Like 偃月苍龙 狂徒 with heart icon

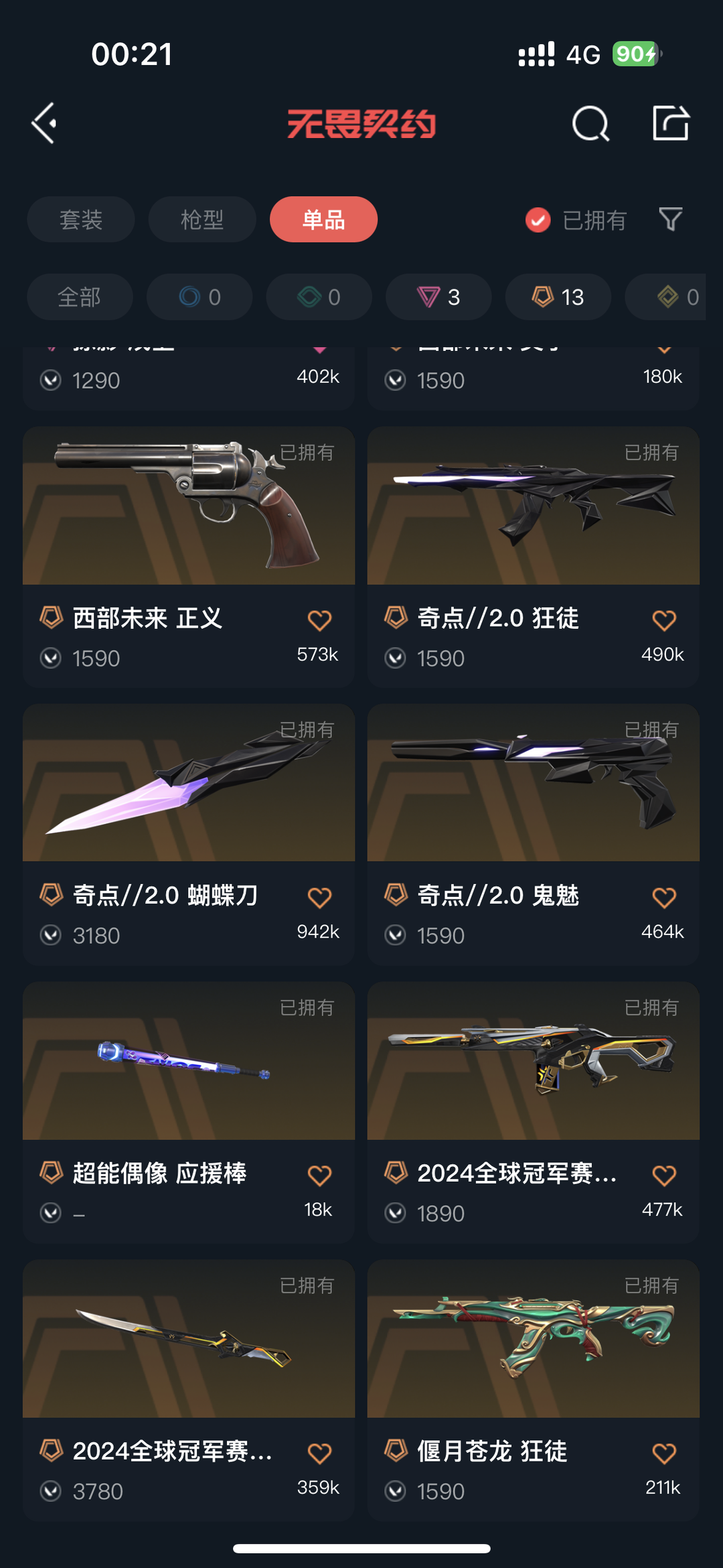pos(664,1453)
